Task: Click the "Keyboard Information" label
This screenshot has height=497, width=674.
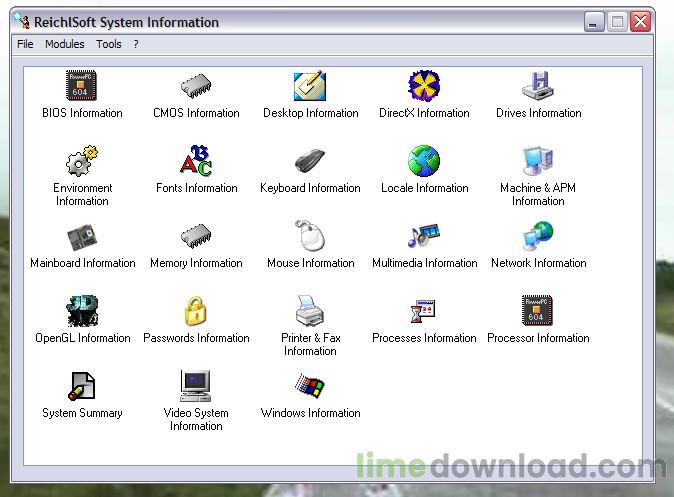Action: (x=310, y=188)
